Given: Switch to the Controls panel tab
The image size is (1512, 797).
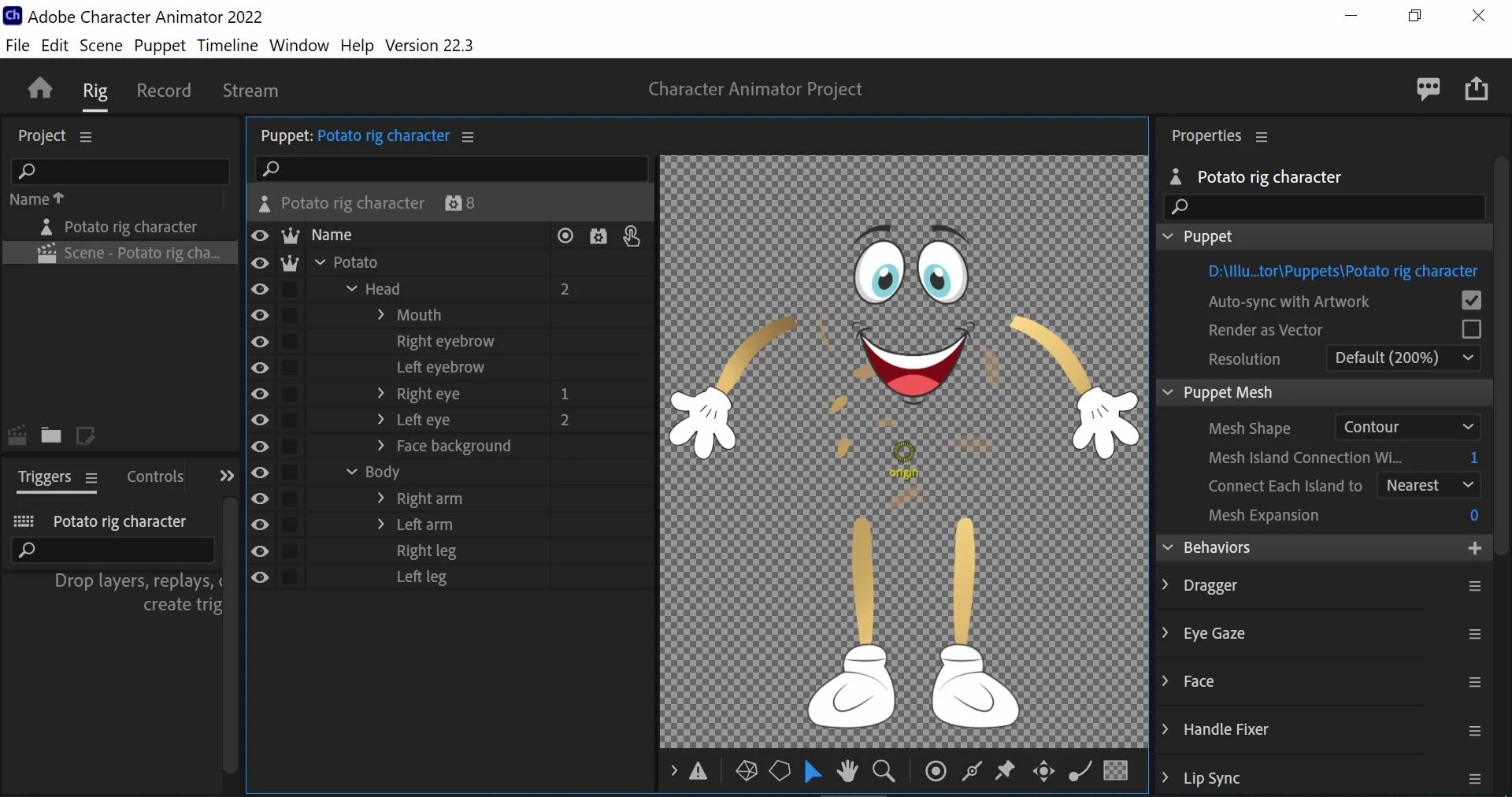Looking at the screenshot, I should pyautogui.click(x=155, y=477).
